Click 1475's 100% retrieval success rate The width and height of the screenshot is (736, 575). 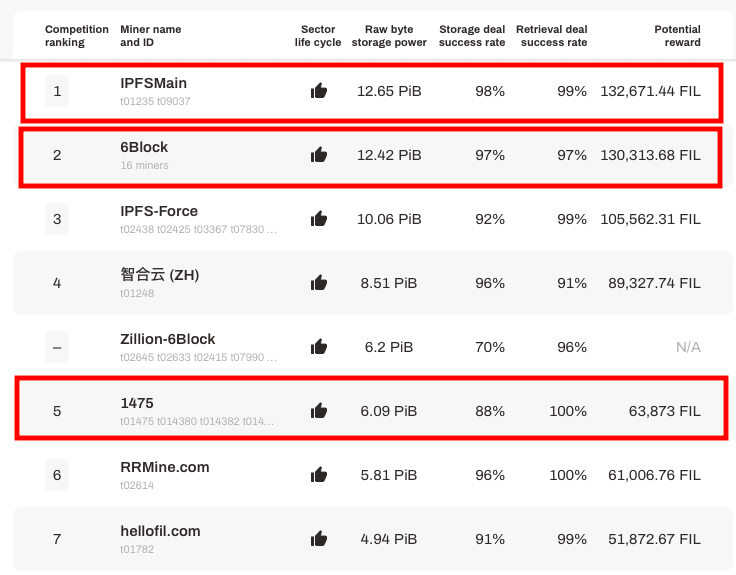568,411
